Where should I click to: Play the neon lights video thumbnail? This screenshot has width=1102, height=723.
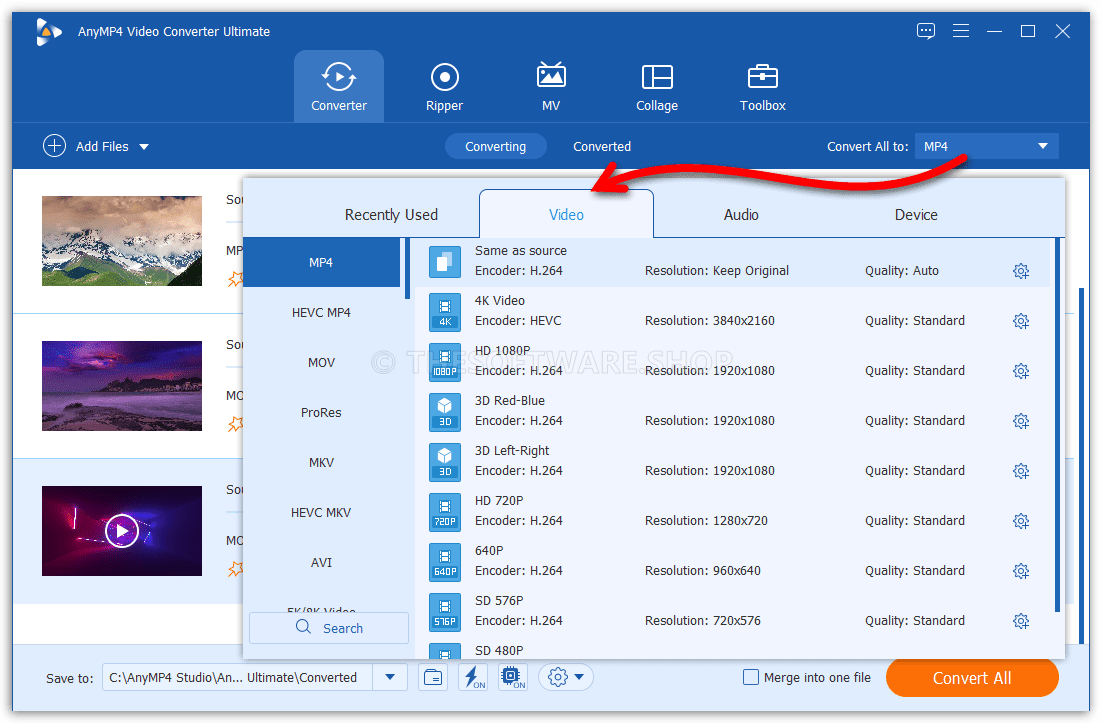click(x=122, y=530)
